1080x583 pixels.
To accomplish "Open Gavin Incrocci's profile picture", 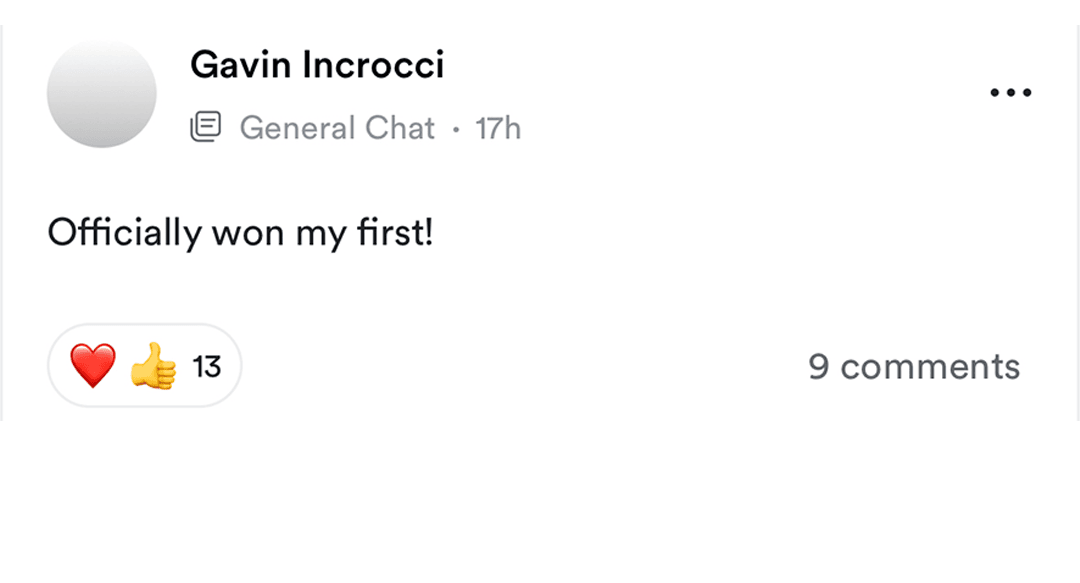I will [x=102, y=93].
